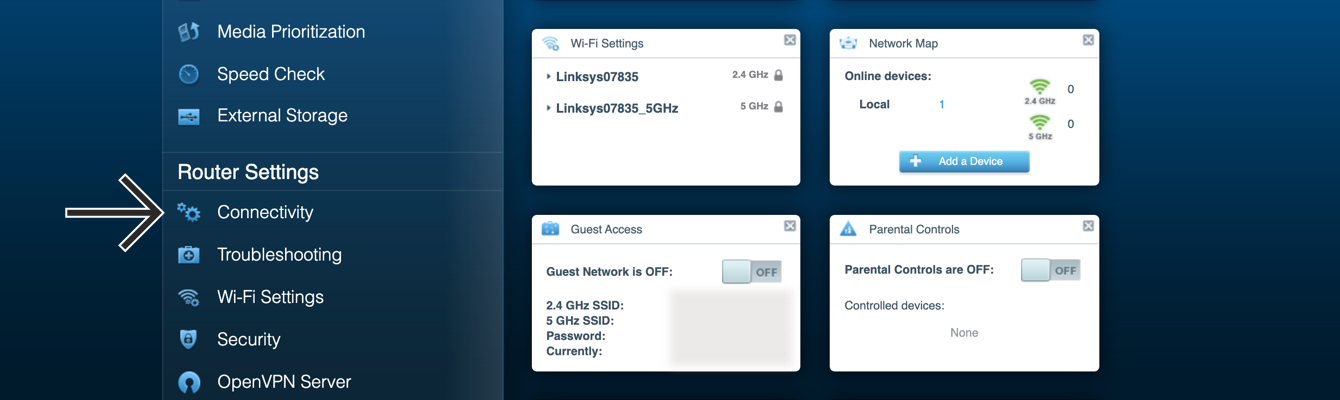Expand the Linksys07835 network arrow
Image resolution: width=1340 pixels, height=400 pixels.
point(549,77)
